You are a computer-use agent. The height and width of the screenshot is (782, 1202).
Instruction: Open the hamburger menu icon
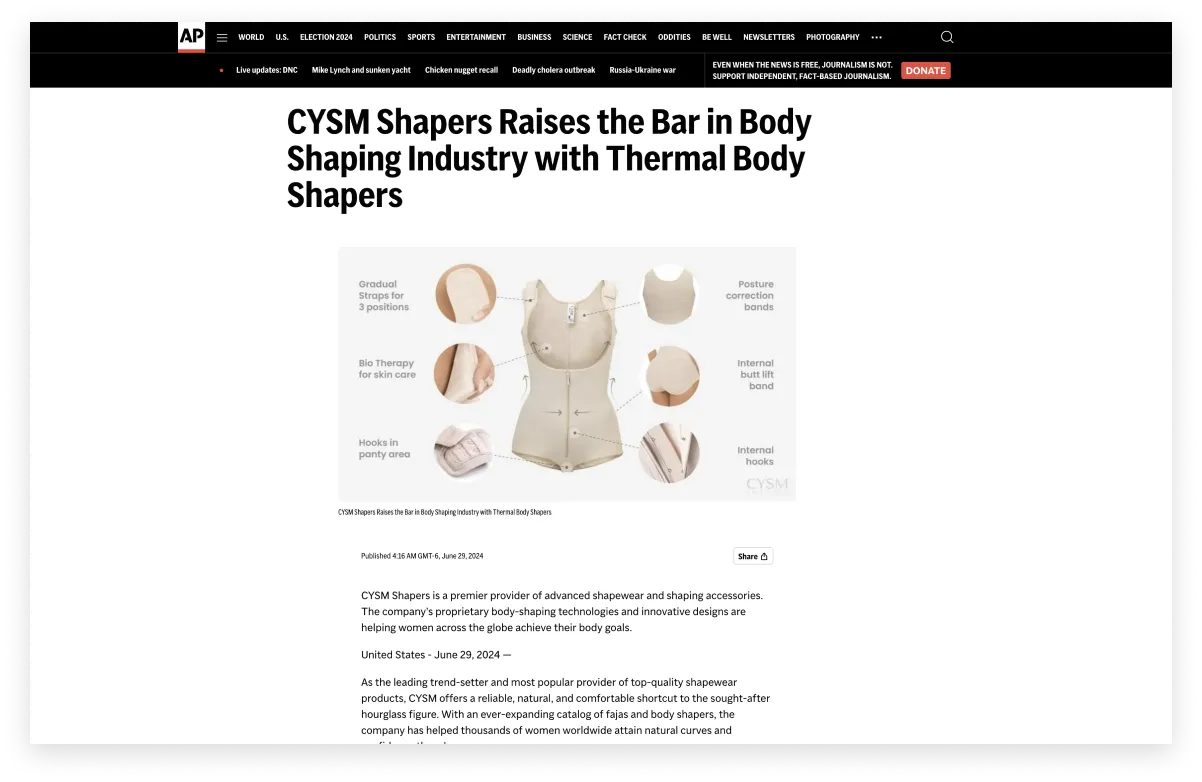[222, 37]
